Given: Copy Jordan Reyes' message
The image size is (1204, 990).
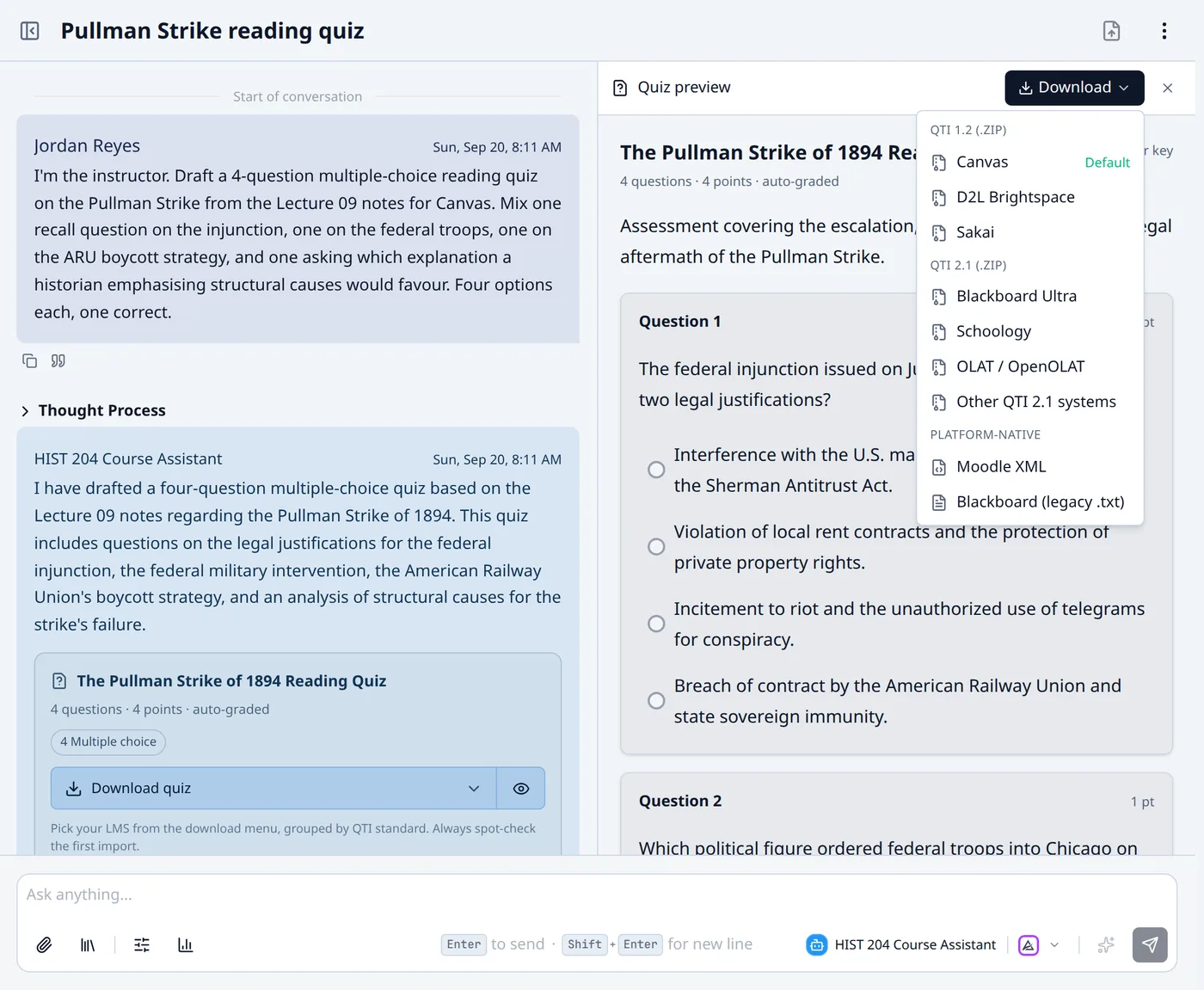Looking at the screenshot, I should coord(30,361).
